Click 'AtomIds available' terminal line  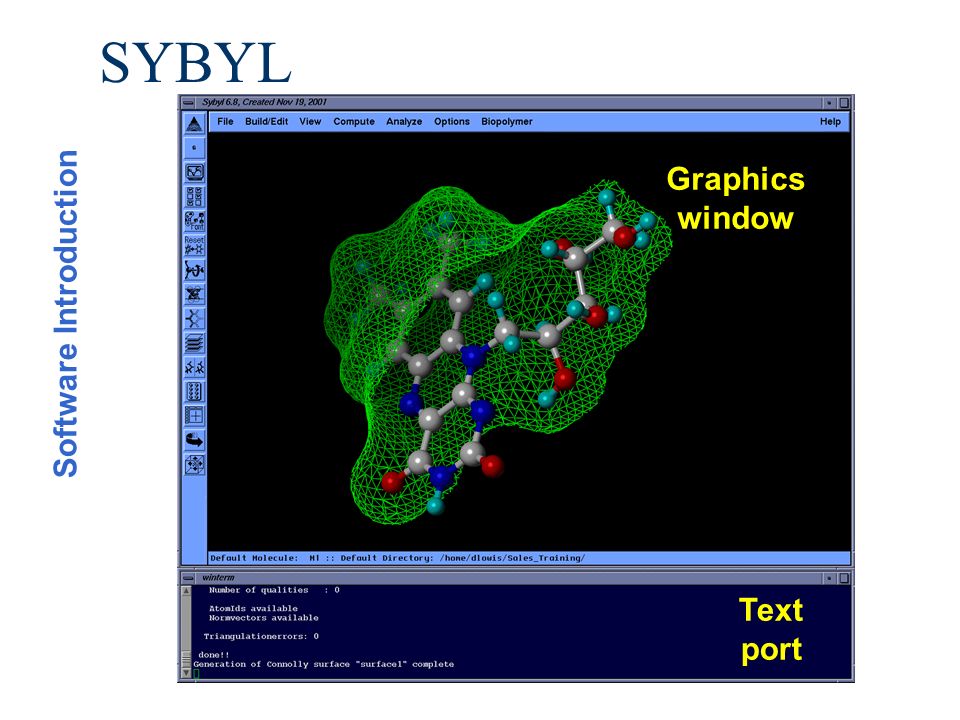253,609
